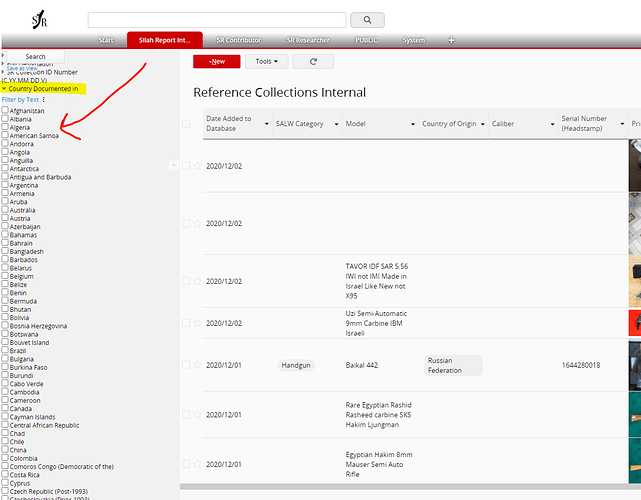The image size is (641, 500).
Task: Click the magnifier search button
Action: click(367, 20)
